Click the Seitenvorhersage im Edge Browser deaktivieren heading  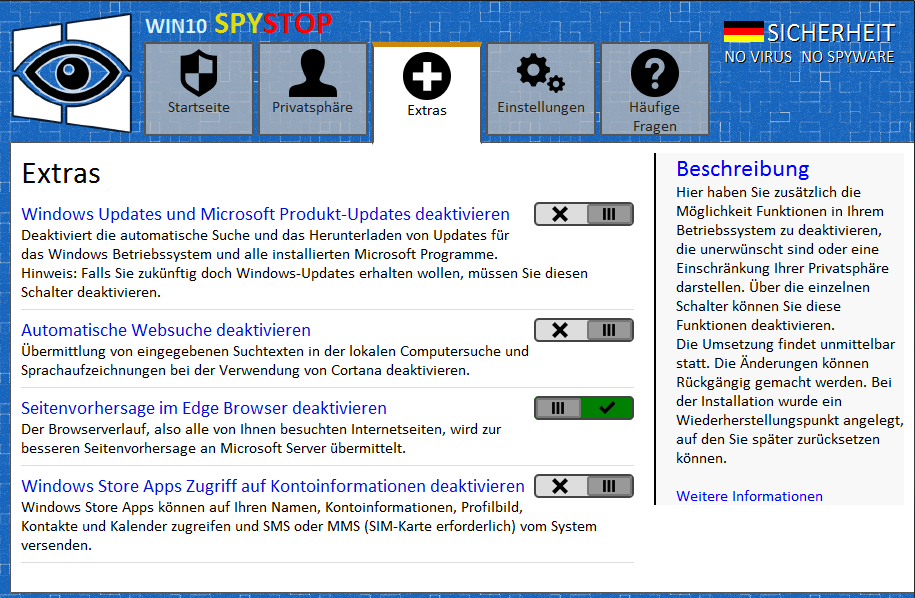pyautogui.click(x=204, y=408)
